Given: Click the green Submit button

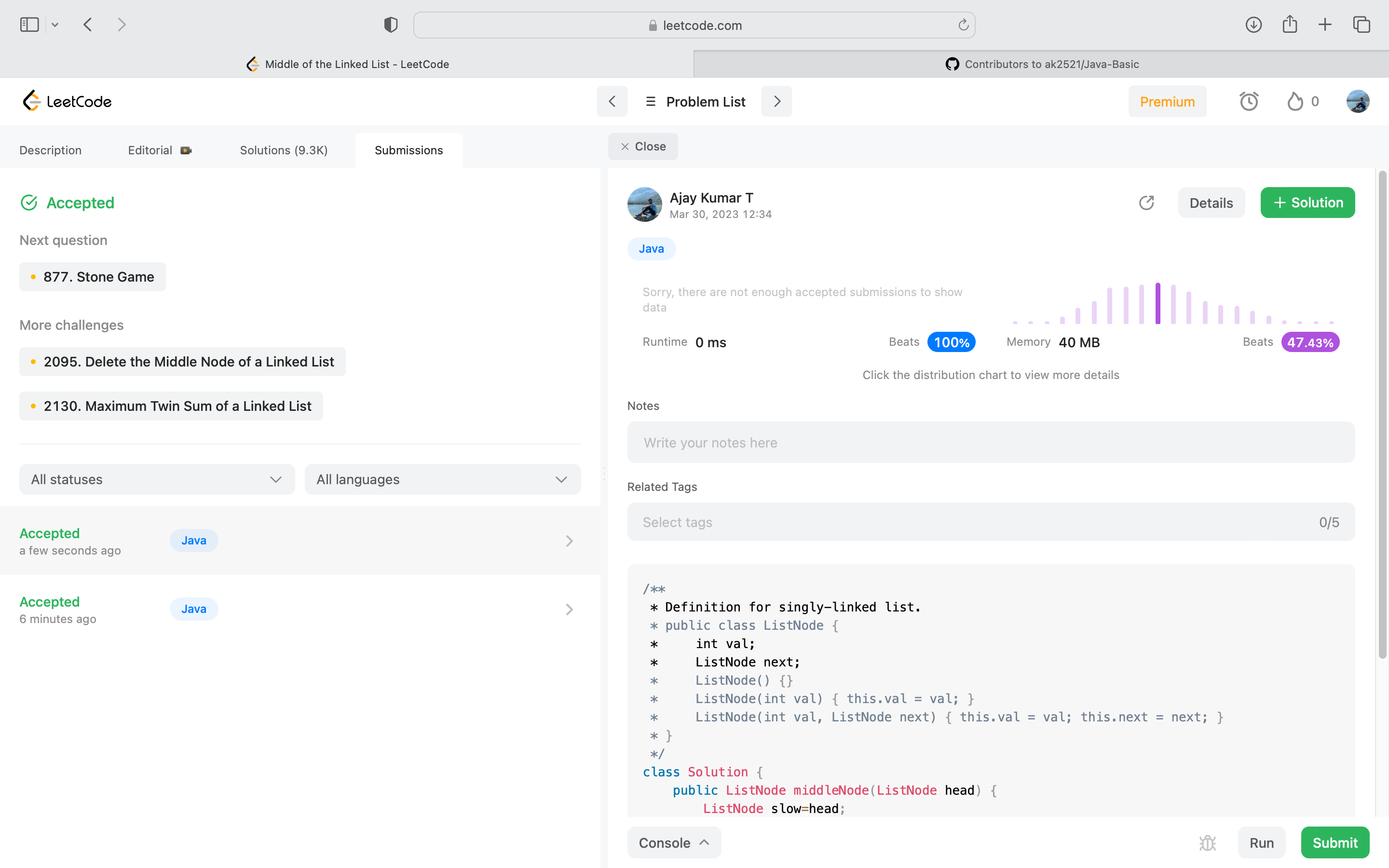Looking at the screenshot, I should click(1335, 842).
